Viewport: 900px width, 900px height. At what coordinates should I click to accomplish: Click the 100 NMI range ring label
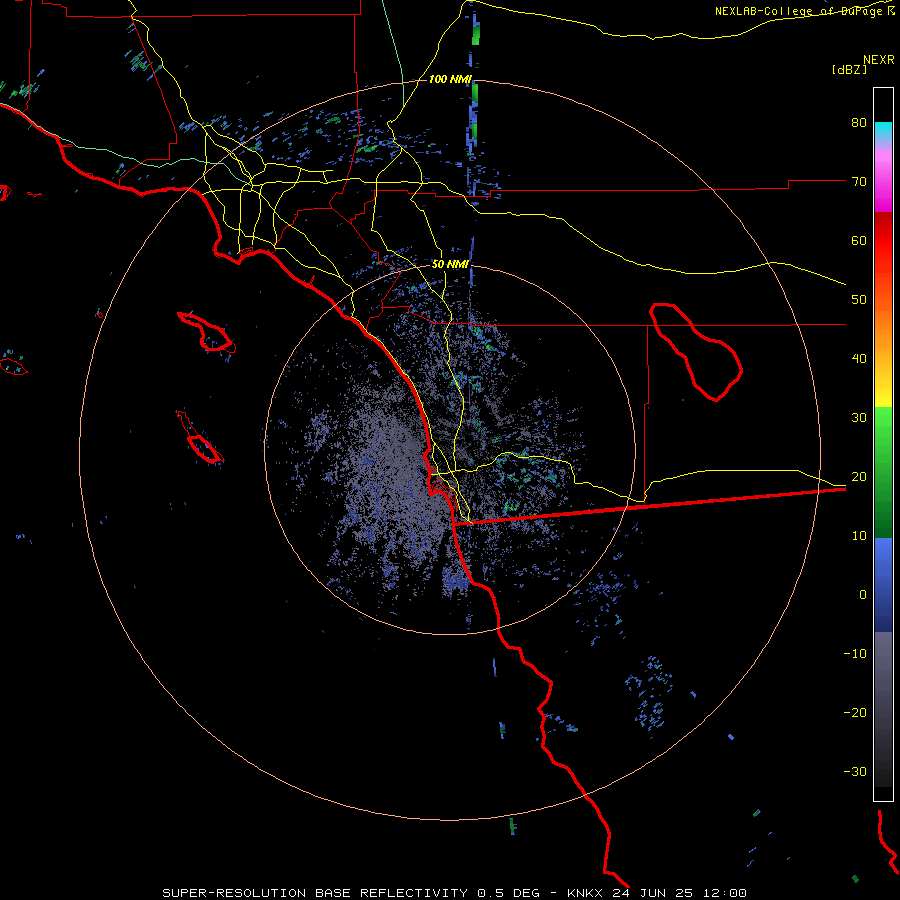pos(450,79)
